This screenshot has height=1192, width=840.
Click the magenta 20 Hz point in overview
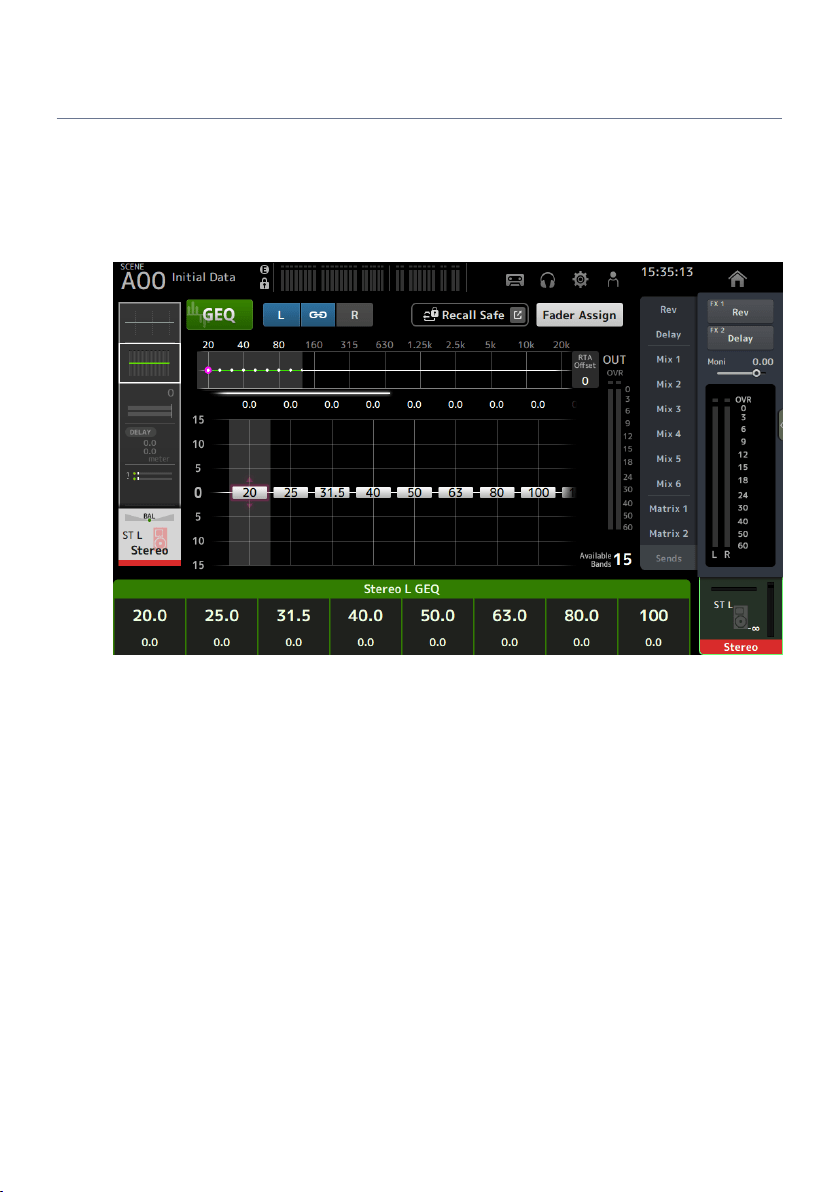click(208, 370)
